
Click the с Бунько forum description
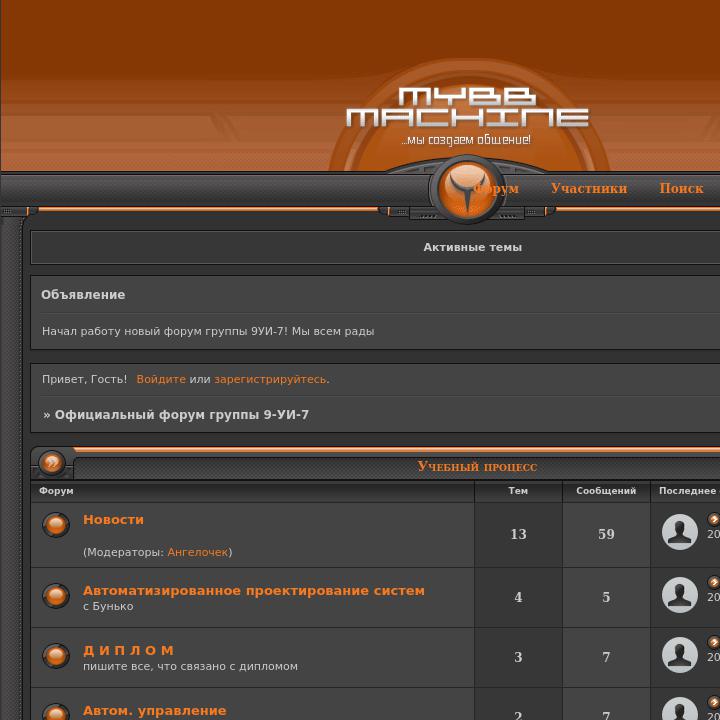(108, 606)
